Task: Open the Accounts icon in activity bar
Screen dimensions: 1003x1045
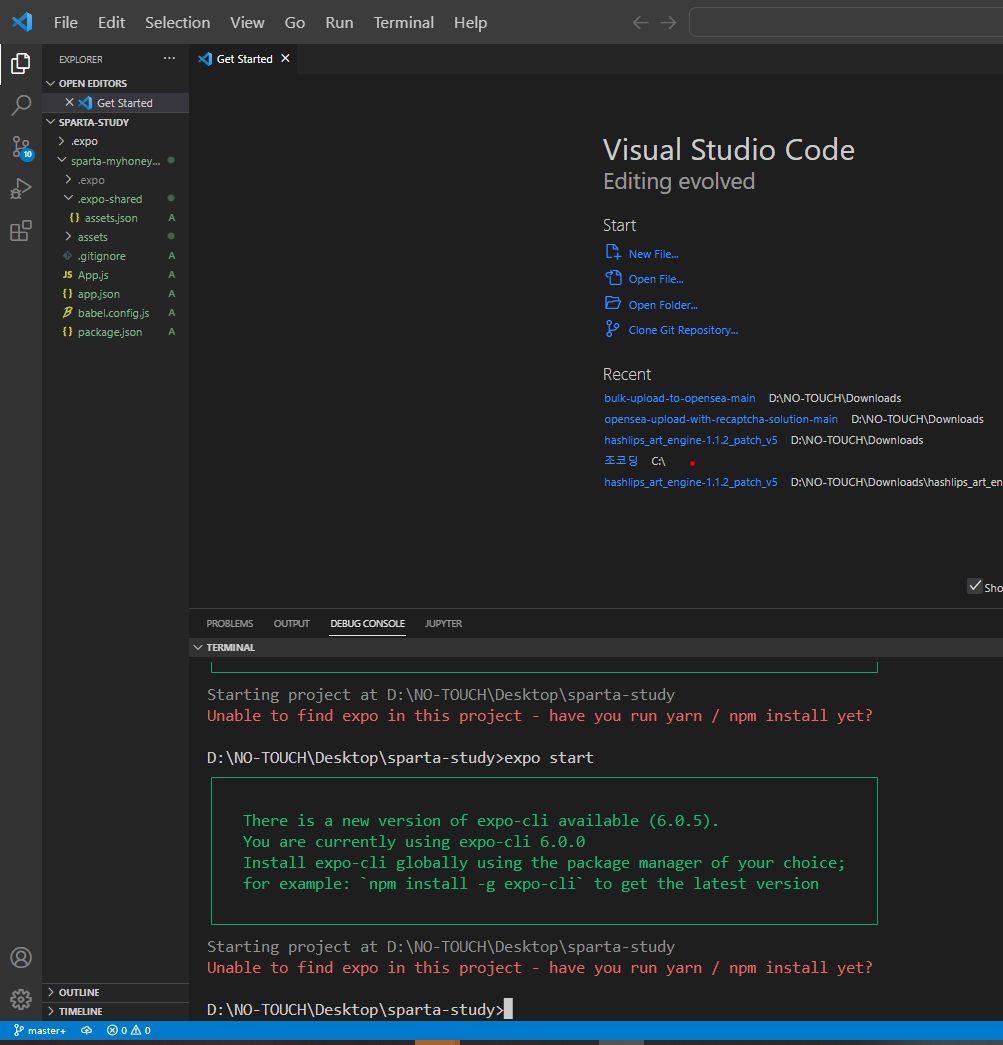Action: 21,957
